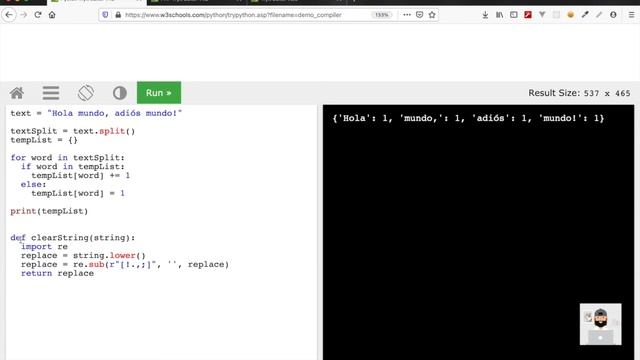Click the browser forward arrow
Image resolution: width=640 pixels, height=360 pixels.
tap(24, 15)
